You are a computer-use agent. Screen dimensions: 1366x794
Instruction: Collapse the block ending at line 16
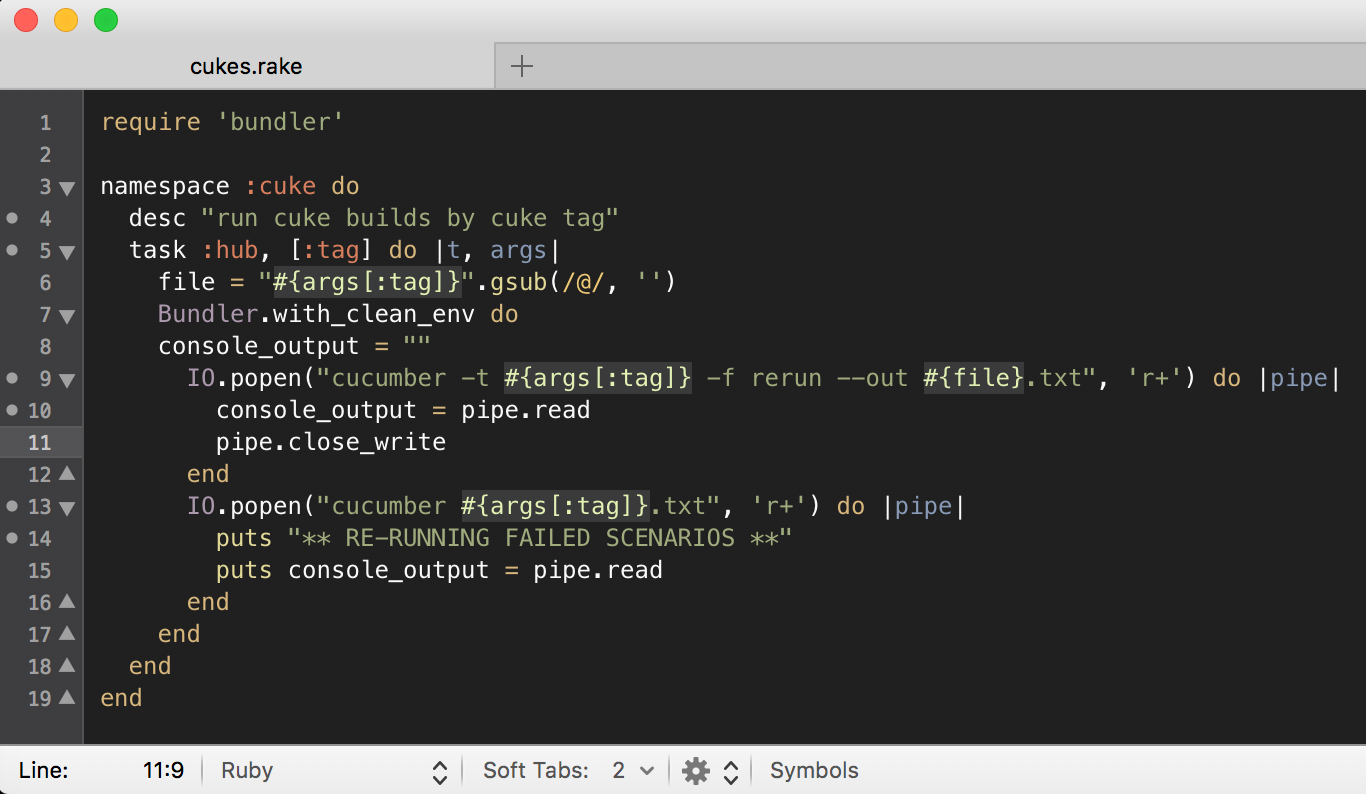pyautogui.click(x=67, y=601)
